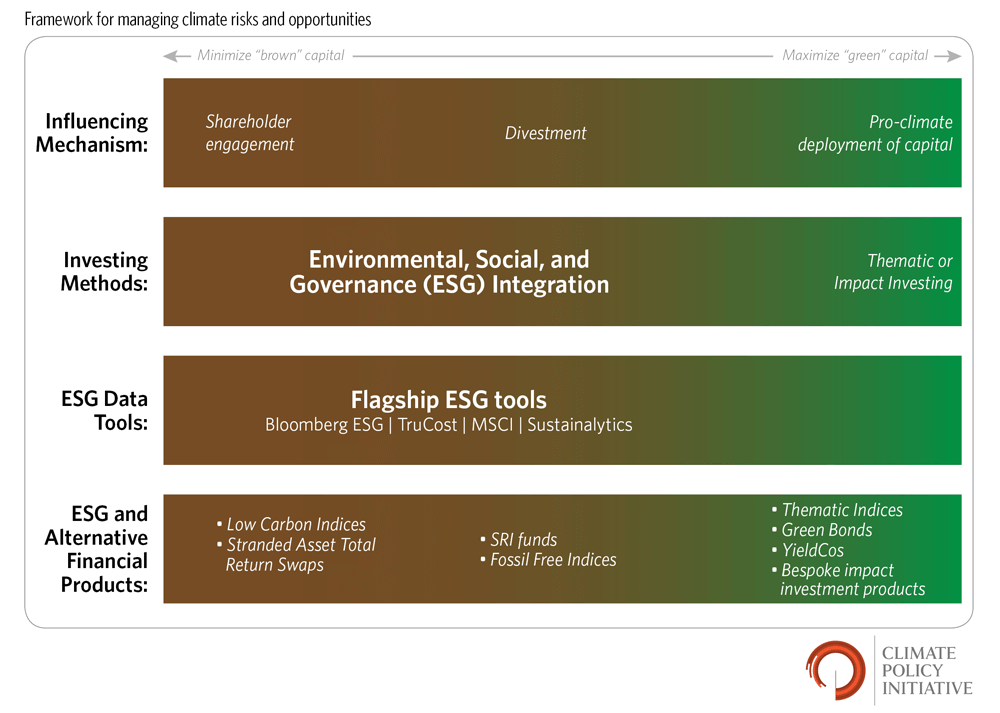
Task: Click the right-pointing arrow beside Maximize green capital
Action: [x=948, y=56]
